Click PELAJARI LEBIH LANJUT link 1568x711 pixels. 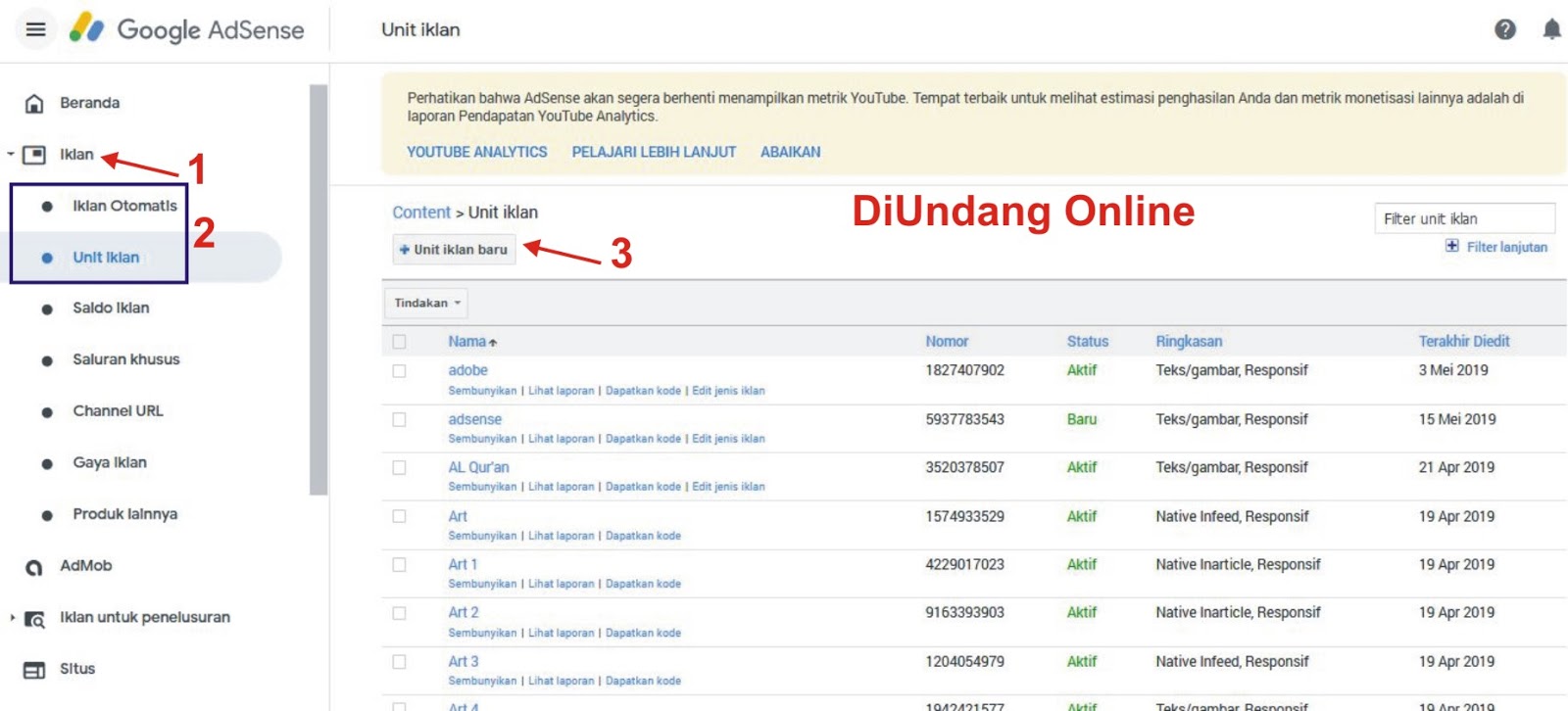[x=654, y=152]
